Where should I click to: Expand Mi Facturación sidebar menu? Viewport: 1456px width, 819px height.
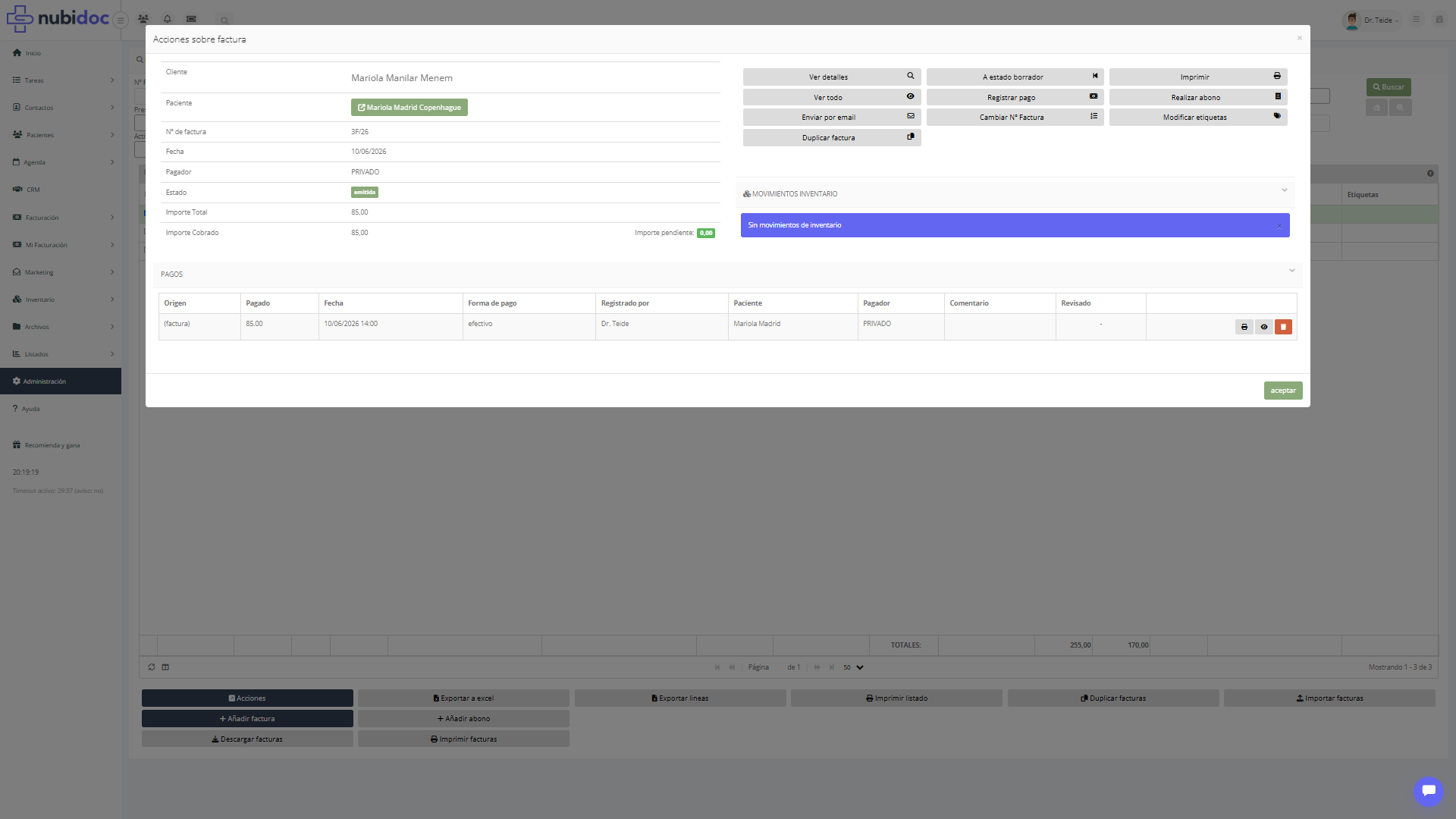coord(61,245)
